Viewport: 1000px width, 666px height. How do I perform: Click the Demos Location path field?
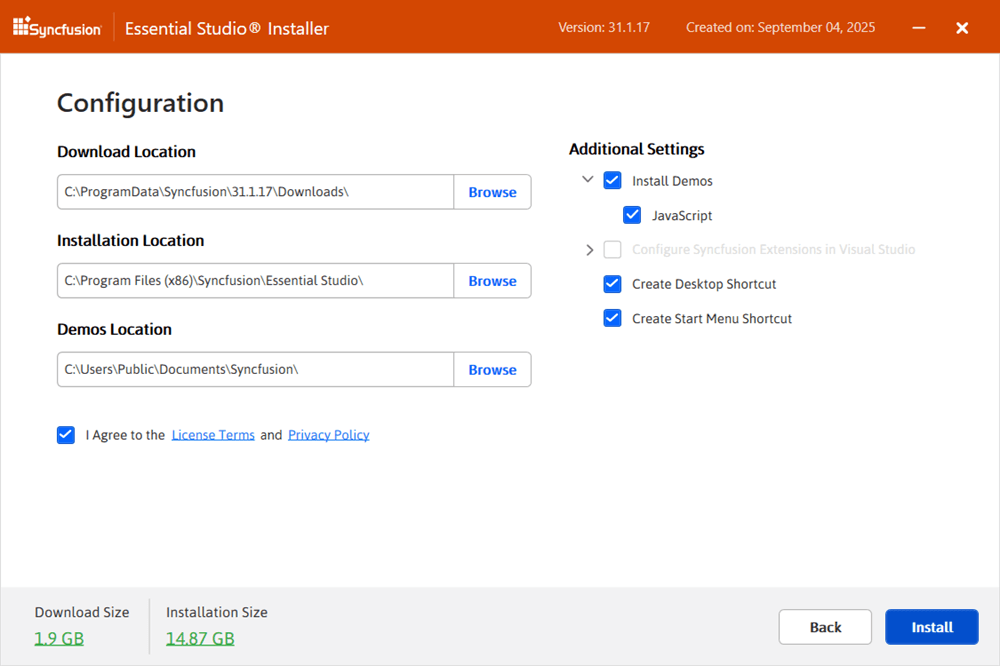pyautogui.click(x=255, y=370)
